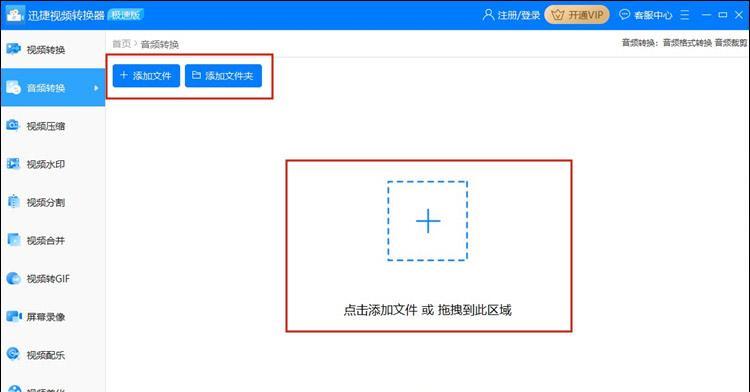750x392 pixels.
Task: Click the 迅捷视频转换器 app logo
Action: tap(14, 14)
